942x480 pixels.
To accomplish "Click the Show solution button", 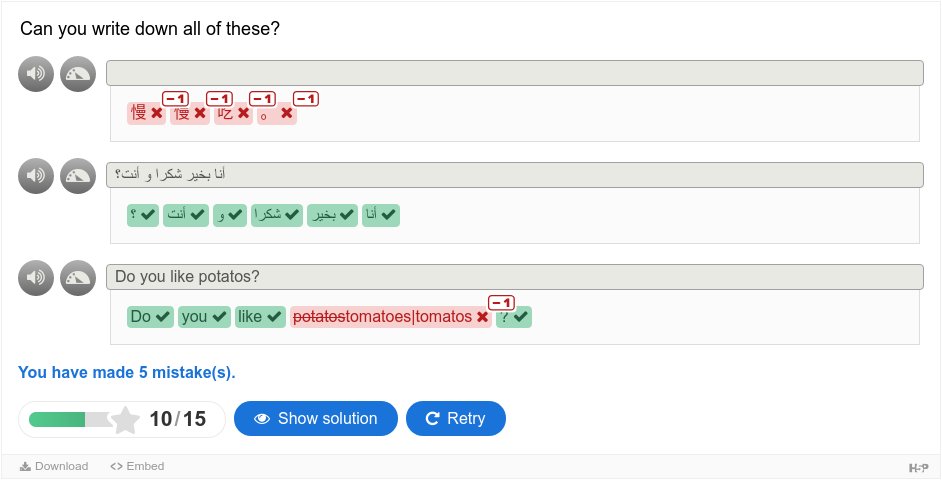I will [x=316, y=419].
